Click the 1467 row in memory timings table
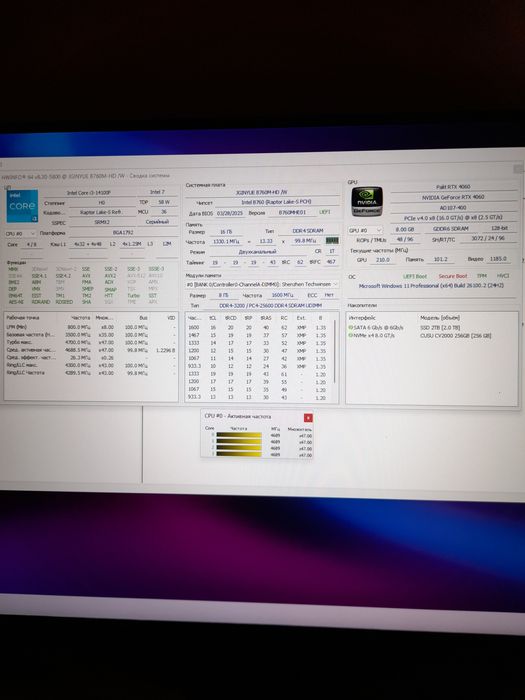The image size is (525, 700). 258,335
